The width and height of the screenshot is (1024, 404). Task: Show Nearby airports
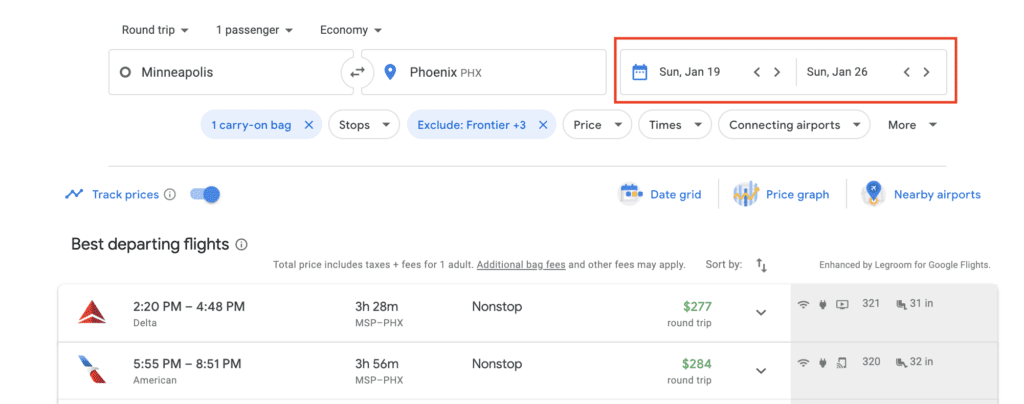coord(921,194)
